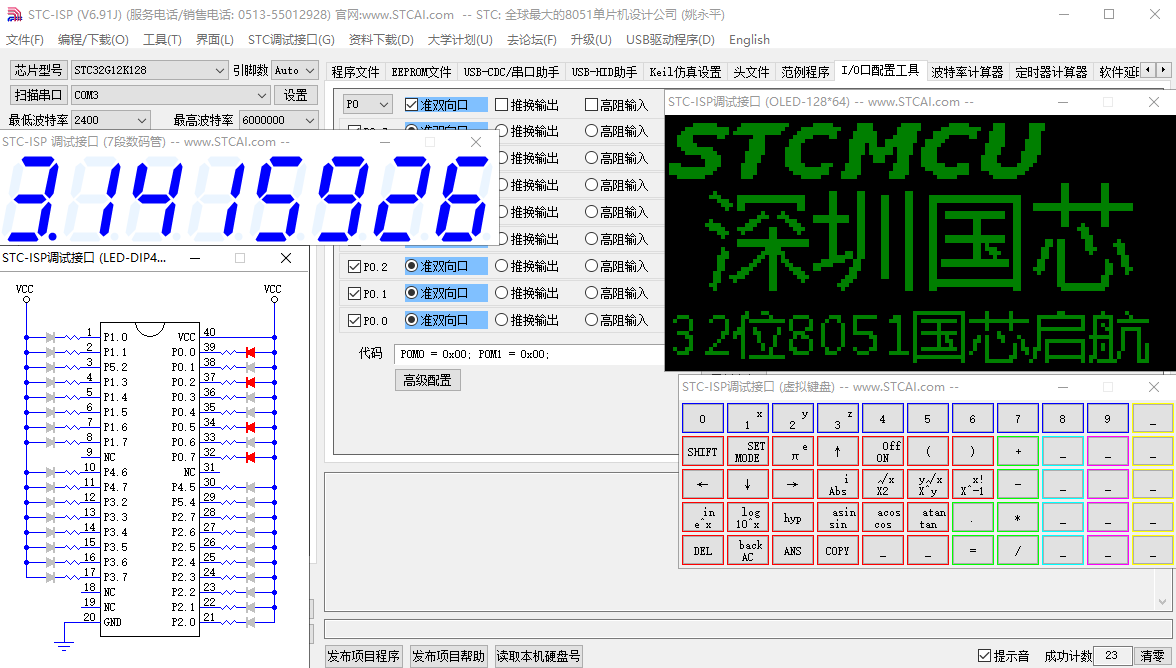
Task: Click the red LED on pin P0.0
Action: coord(250,352)
